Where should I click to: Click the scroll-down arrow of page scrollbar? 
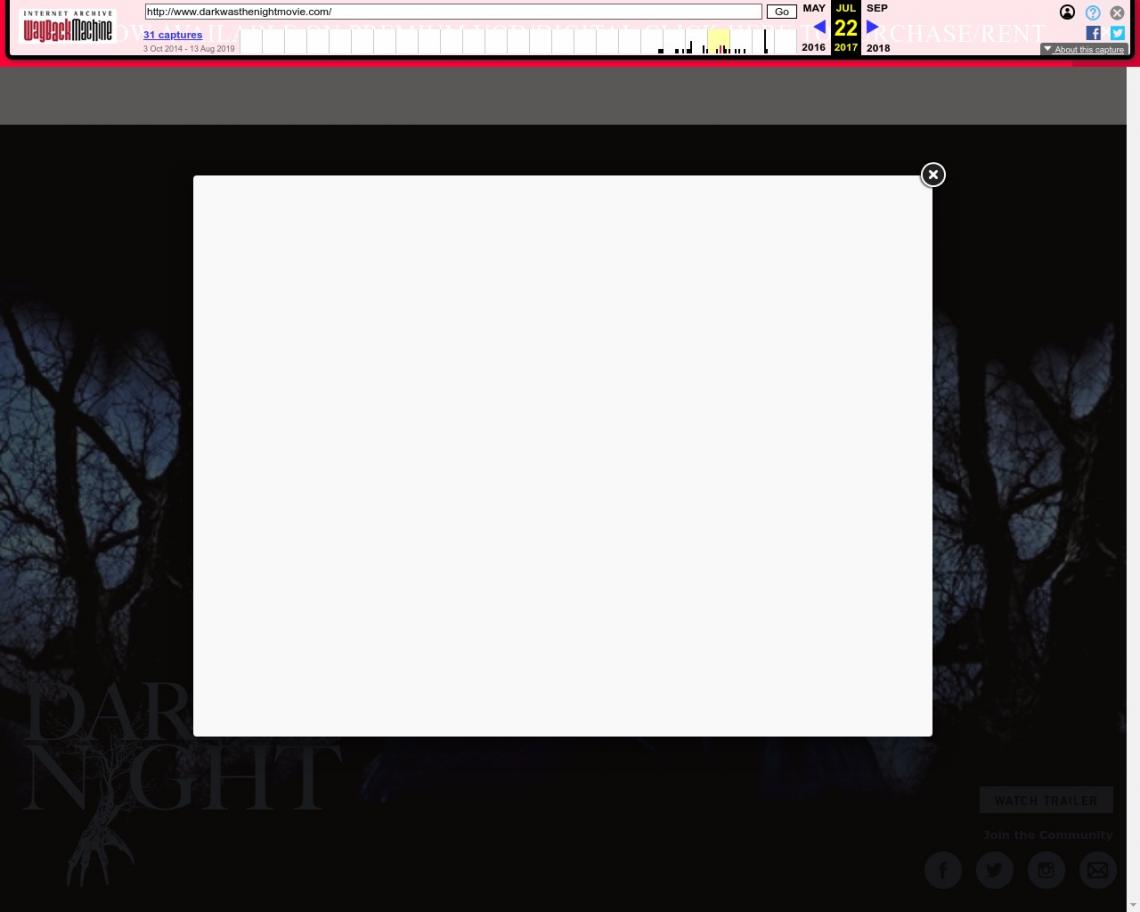point(1133,905)
